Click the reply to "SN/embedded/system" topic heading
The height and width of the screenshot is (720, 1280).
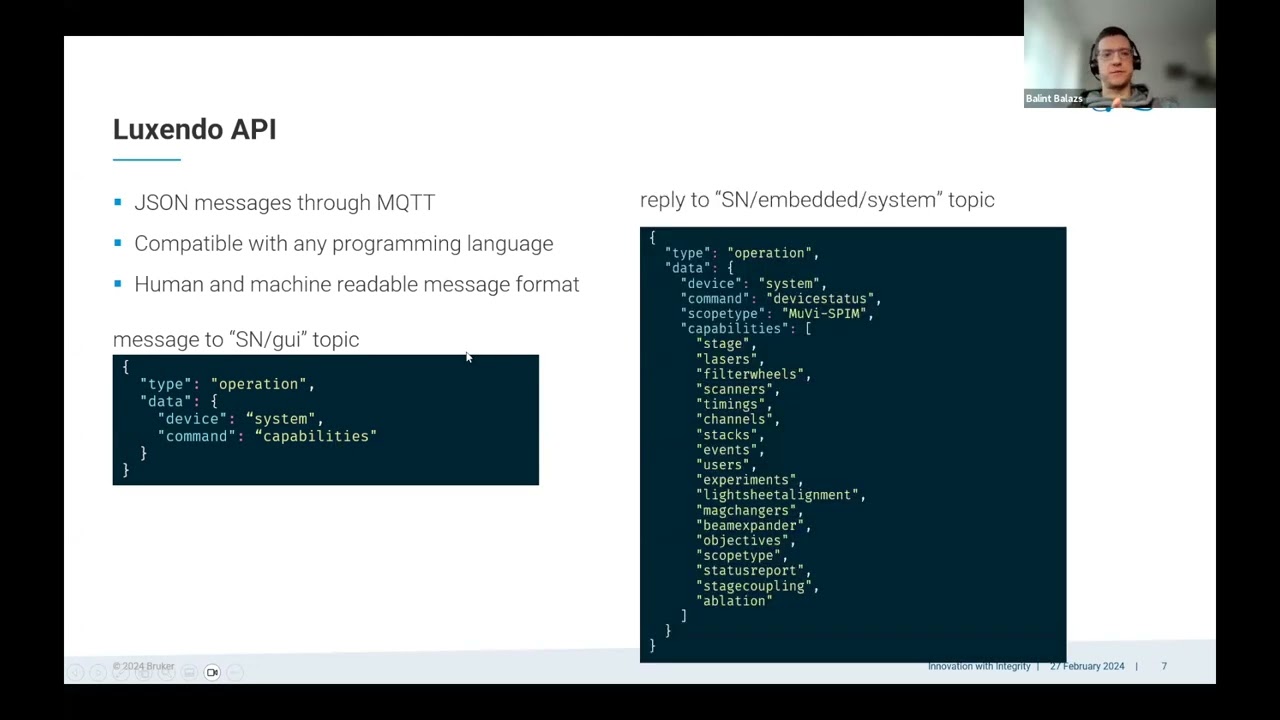pyautogui.click(x=817, y=200)
